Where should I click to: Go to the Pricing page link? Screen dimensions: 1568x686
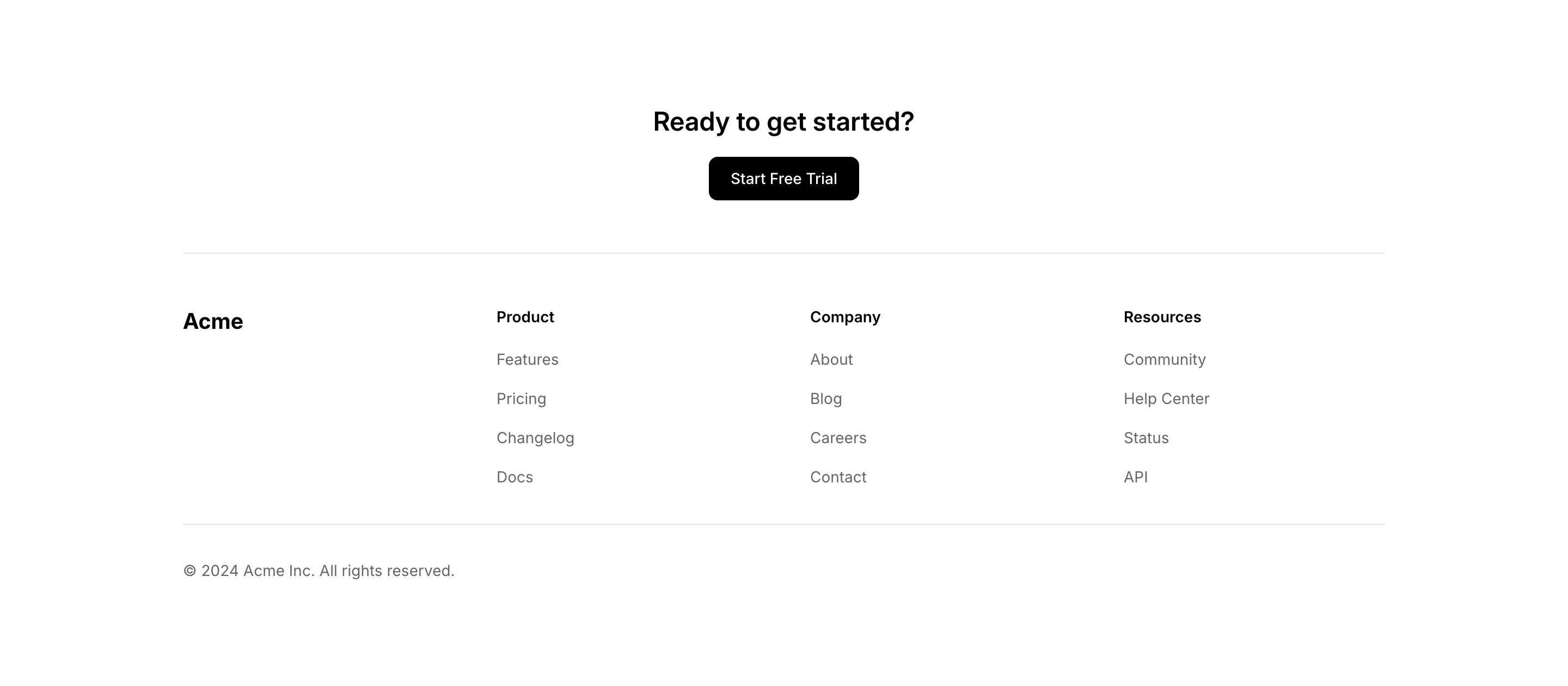[x=521, y=399]
